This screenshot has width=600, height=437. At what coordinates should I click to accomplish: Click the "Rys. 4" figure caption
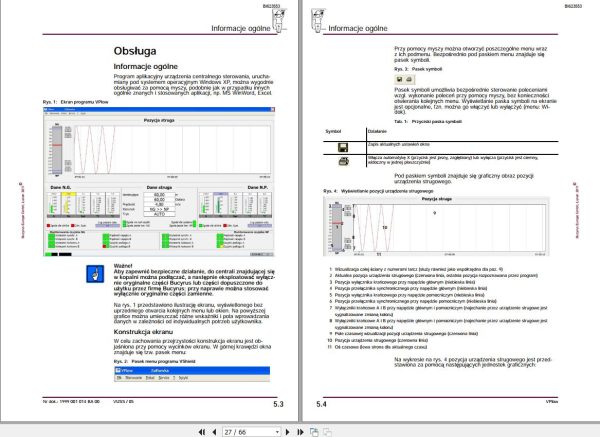(x=378, y=191)
